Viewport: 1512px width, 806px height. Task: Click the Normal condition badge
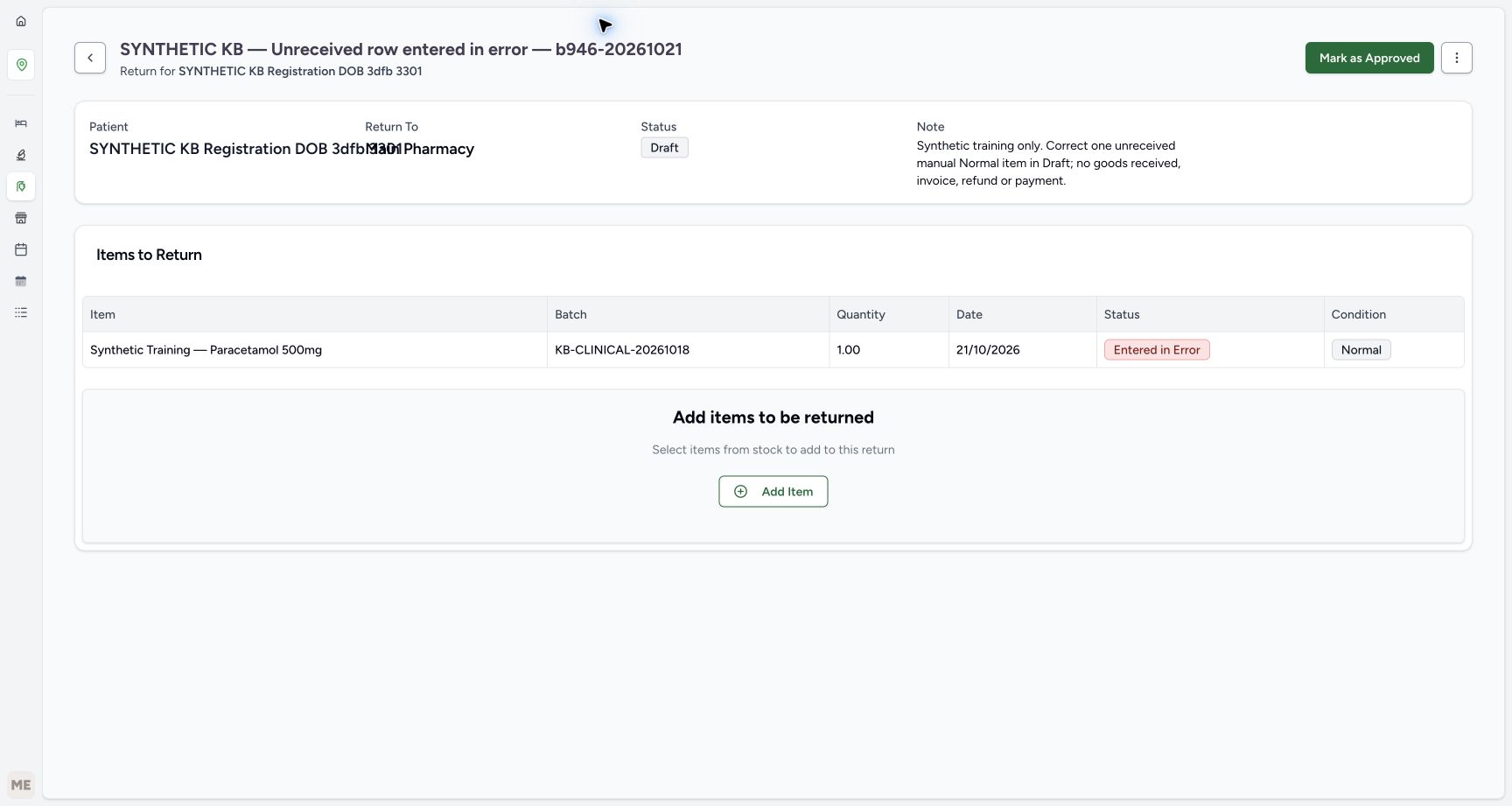click(1361, 350)
